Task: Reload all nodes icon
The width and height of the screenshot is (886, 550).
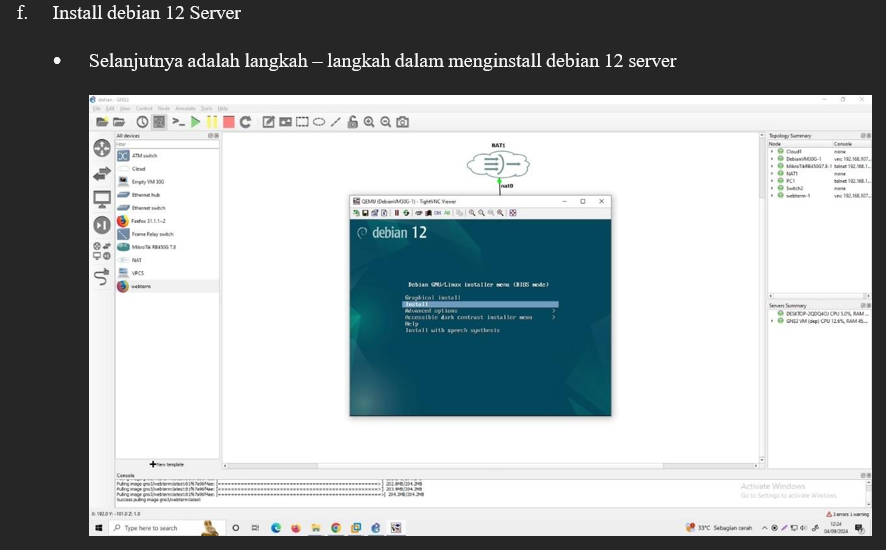Action: coord(245,122)
